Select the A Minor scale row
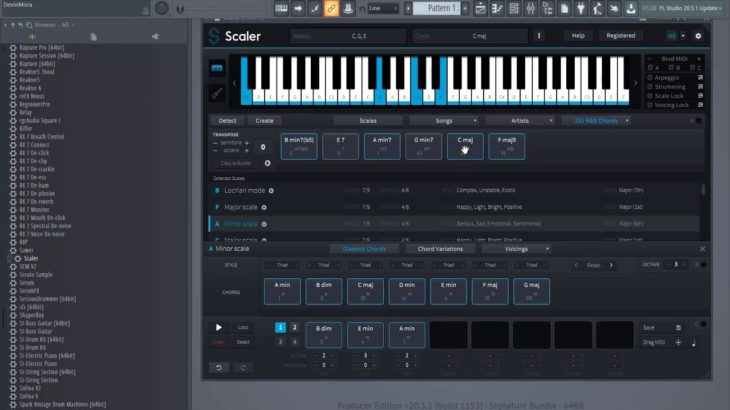The image size is (730, 410). point(454,224)
